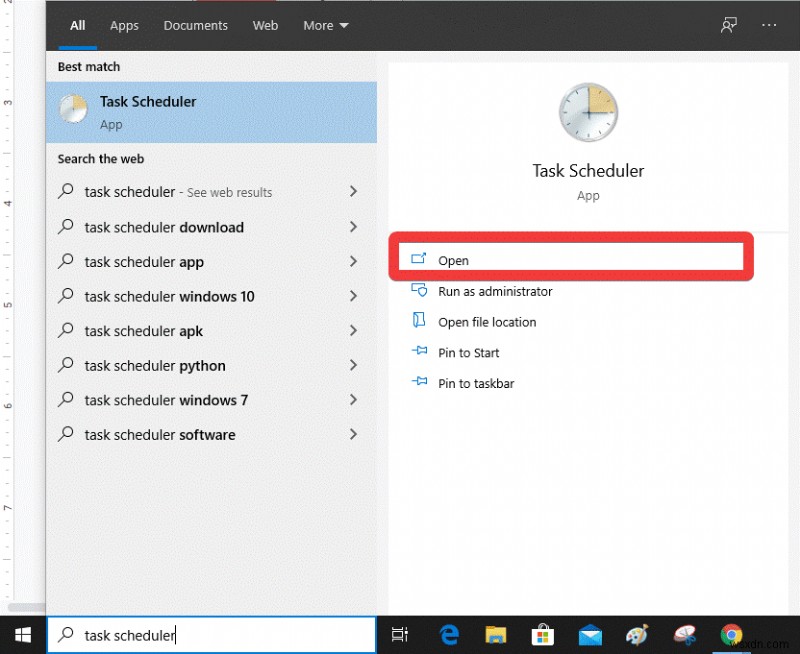The image size is (800, 654).
Task: Expand the More tab dropdown
Action: pos(326,25)
